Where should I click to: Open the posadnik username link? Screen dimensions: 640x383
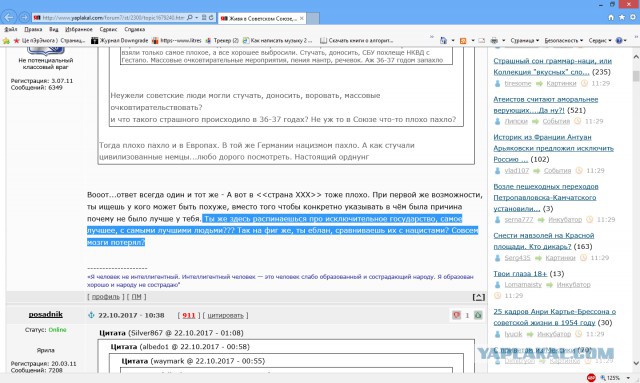coord(45,314)
